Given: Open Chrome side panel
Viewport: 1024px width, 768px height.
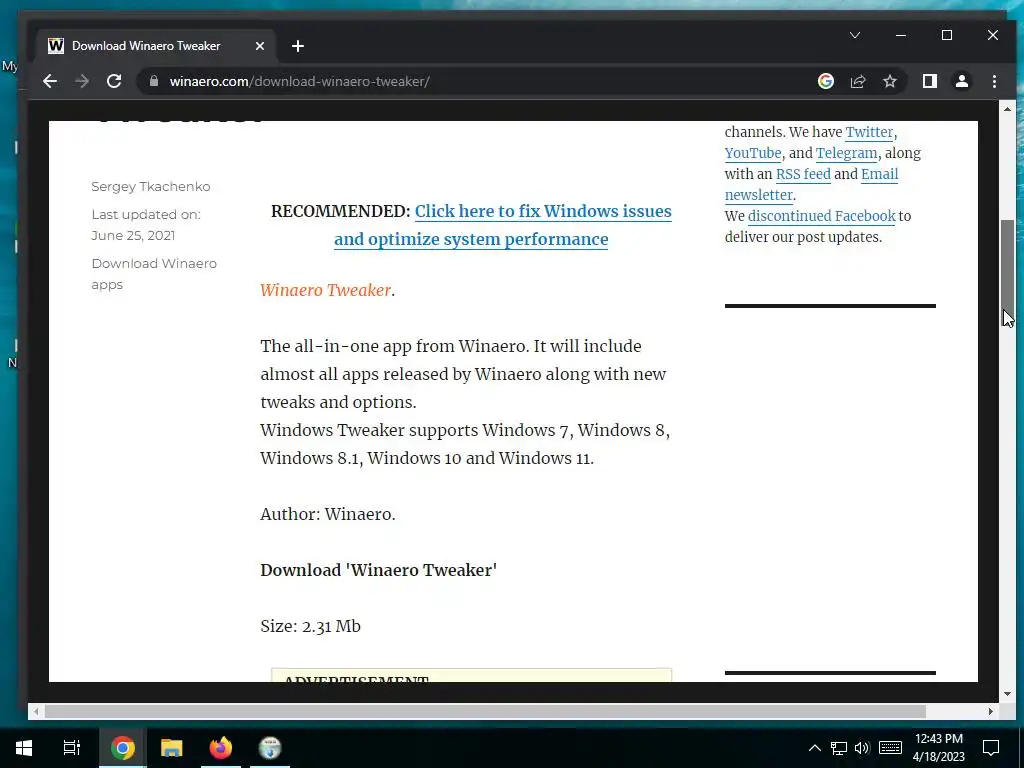Looking at the screenshot, I should [x=929, y=81].
